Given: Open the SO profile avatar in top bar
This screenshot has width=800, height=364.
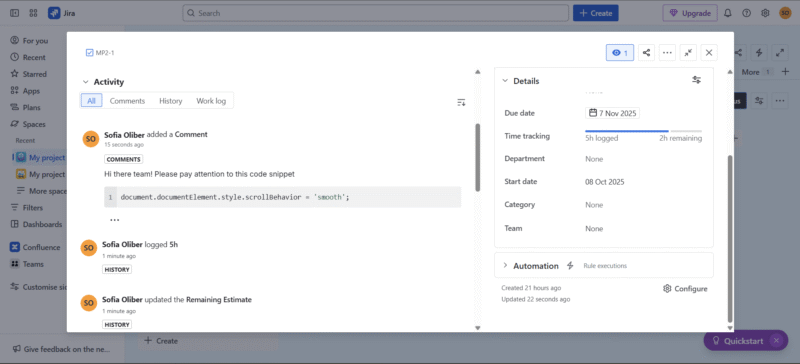Looking at the screenshot, I should [785, 13].
